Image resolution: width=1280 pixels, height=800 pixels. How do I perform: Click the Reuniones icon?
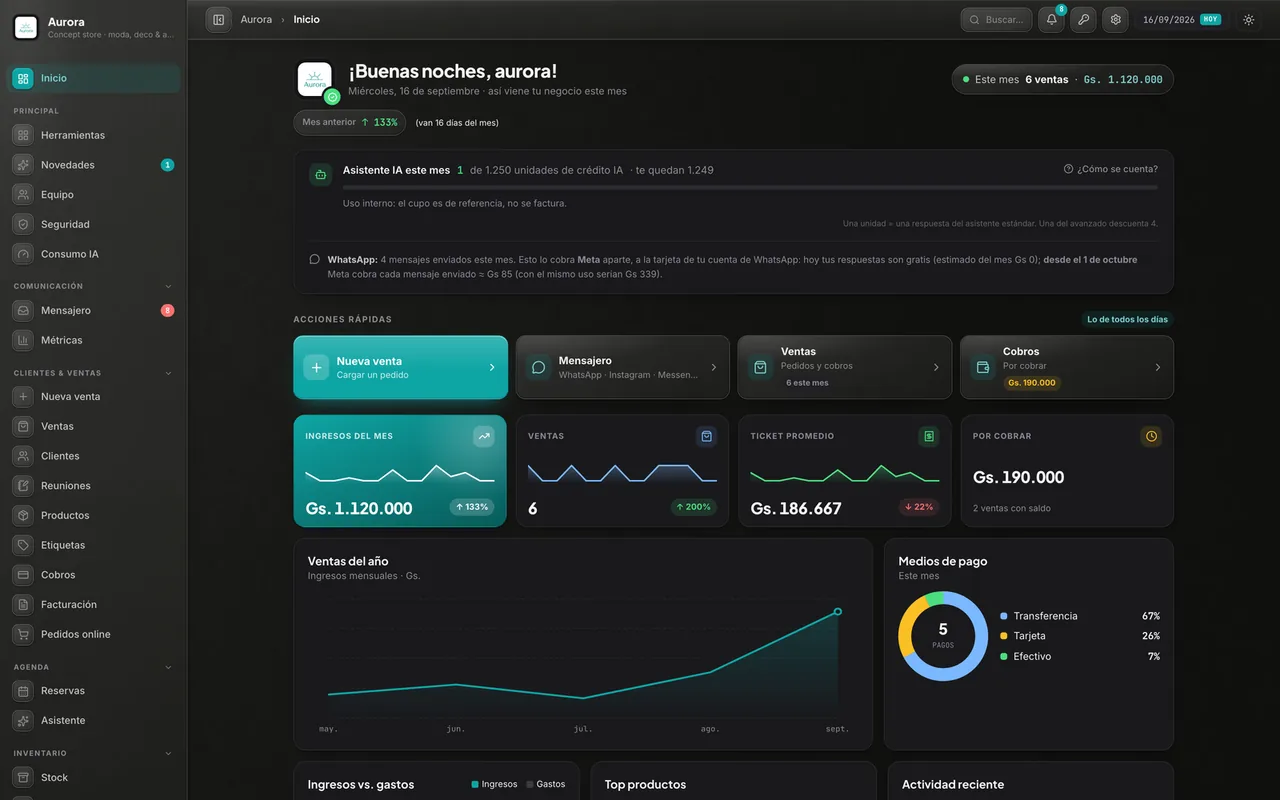[23, 486]
